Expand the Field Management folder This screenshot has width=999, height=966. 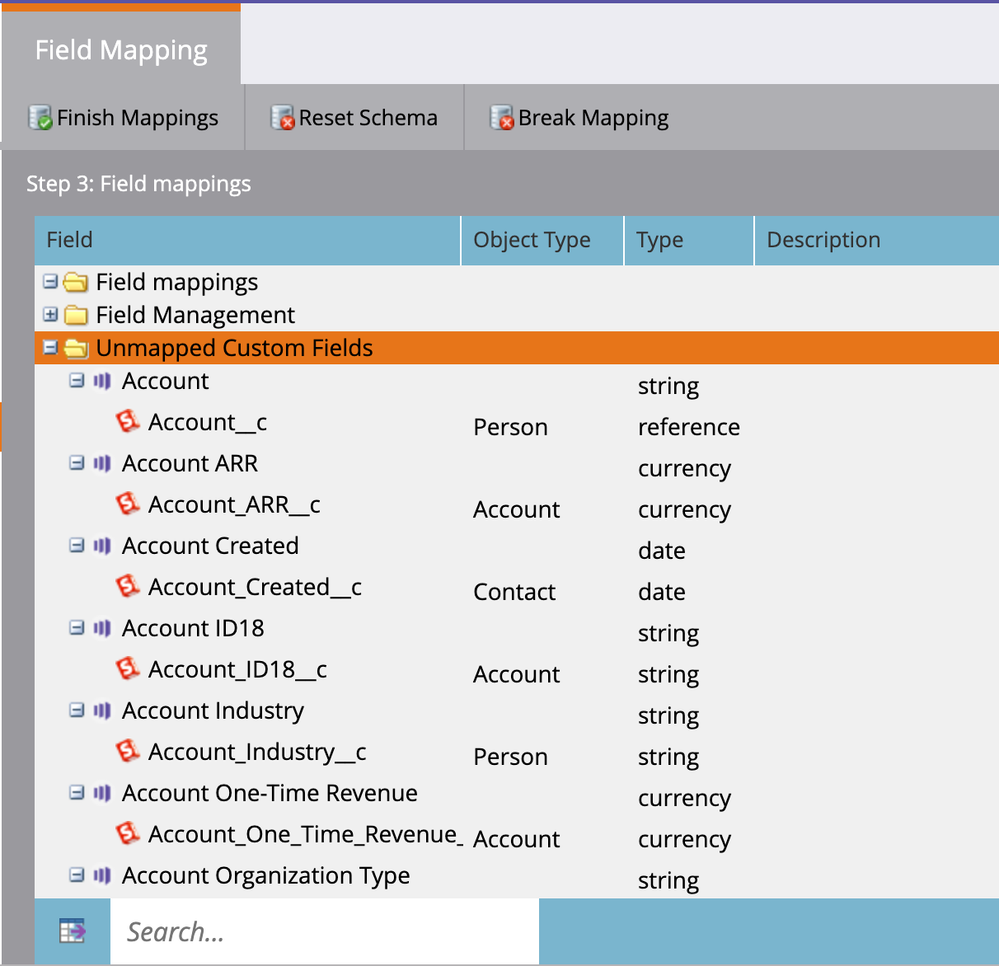coord(51,315)
